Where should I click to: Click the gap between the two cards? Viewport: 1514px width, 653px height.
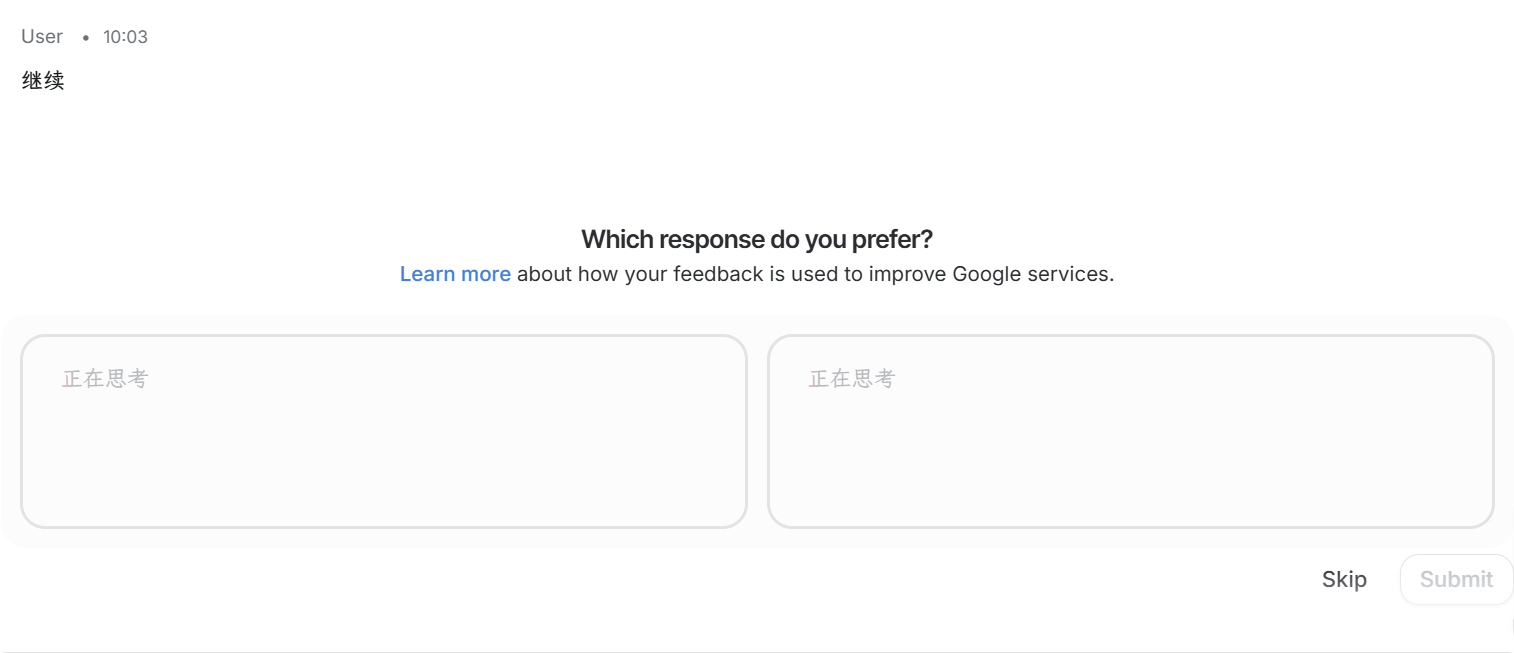(757, 431)
